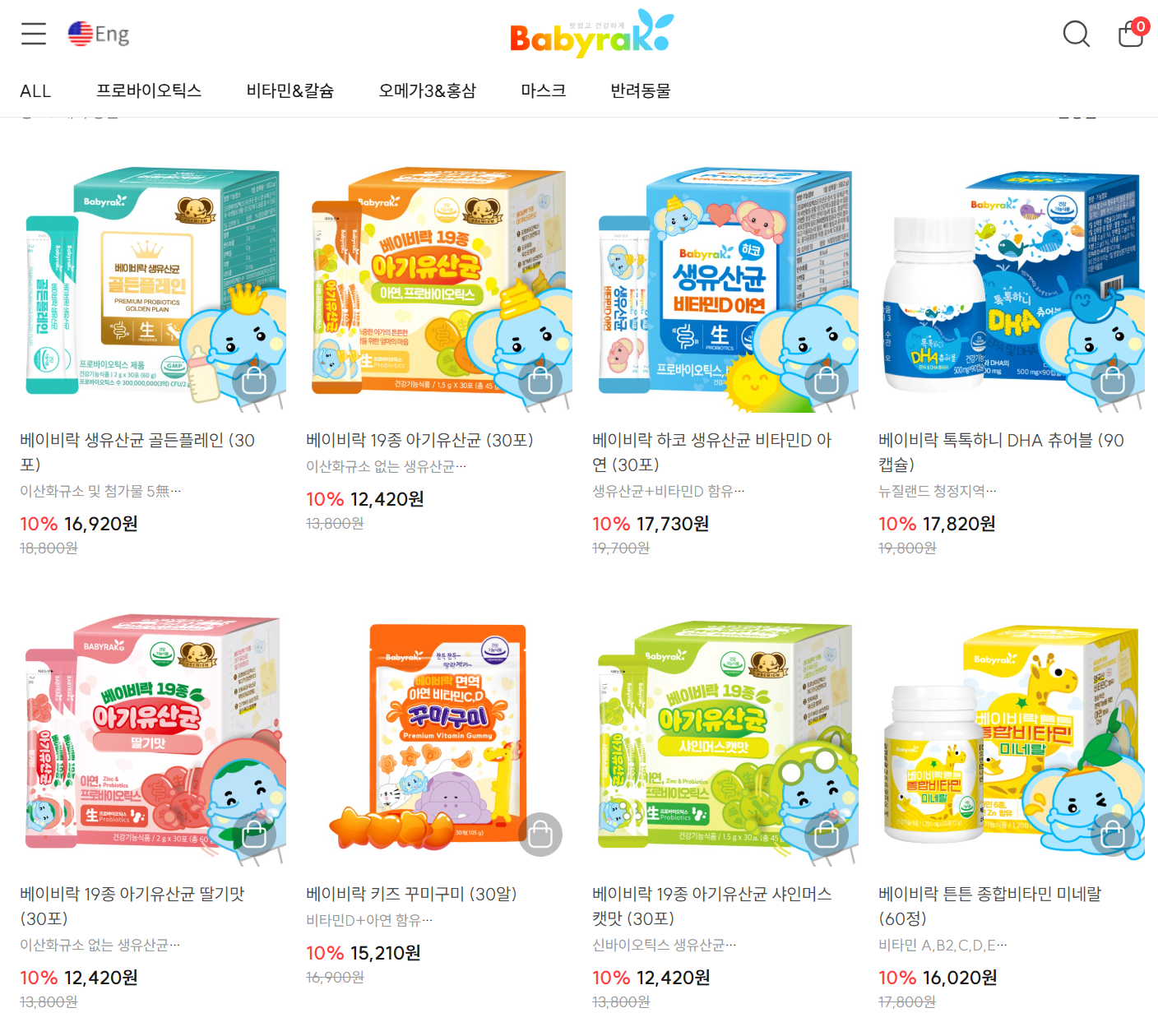Open 베이비락 19종 아기유산균 (30포) title link
Viewport: 1158px width, 1036px height.
[x=419, y=440]
